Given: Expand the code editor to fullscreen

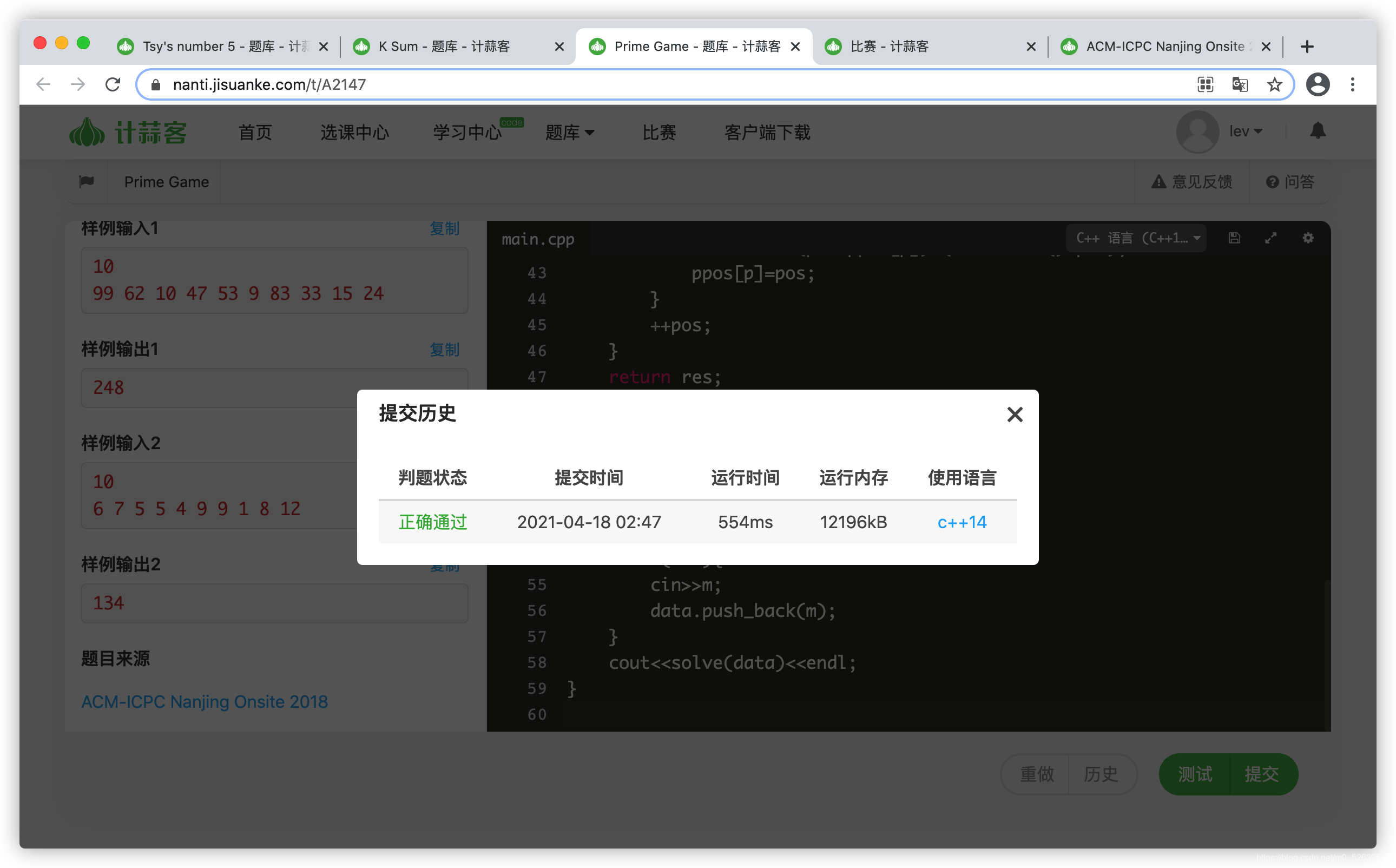Looking at the screenshot, I should coord(1271,238).
